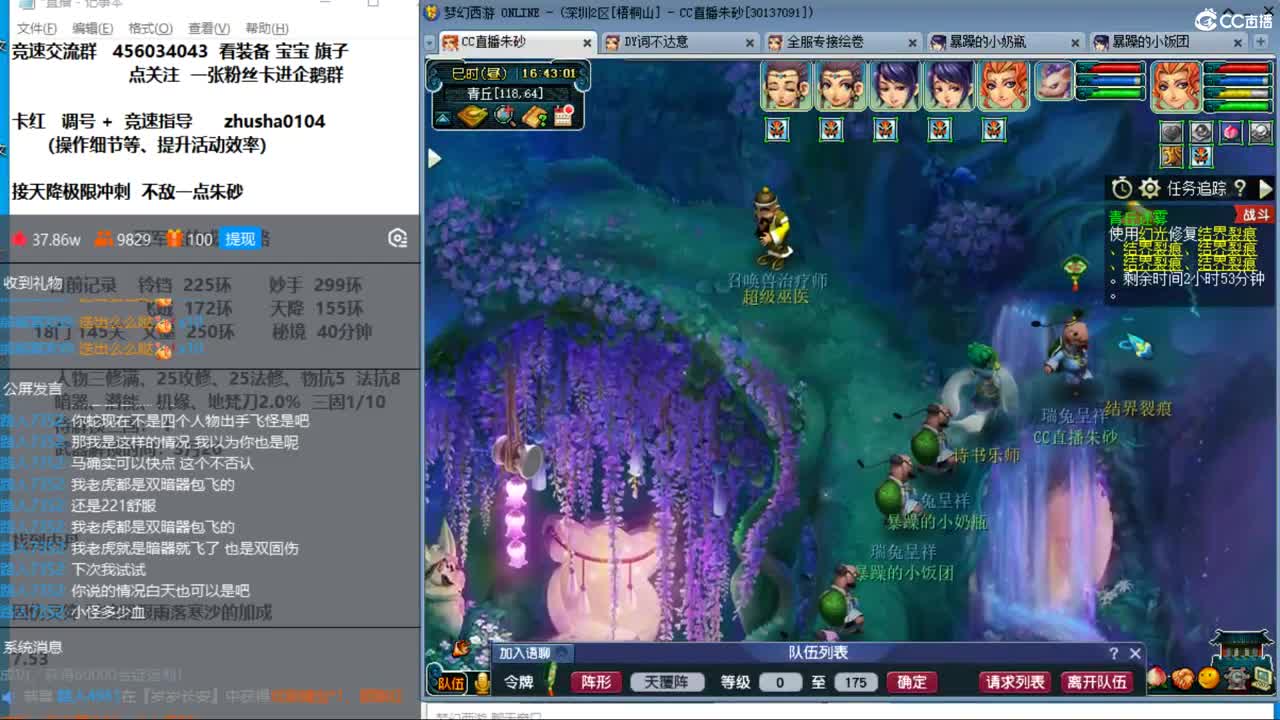Viewport: 1280px width, 720px height.
Task: Open the 文件 menu in Notepad
Action: 36,28
